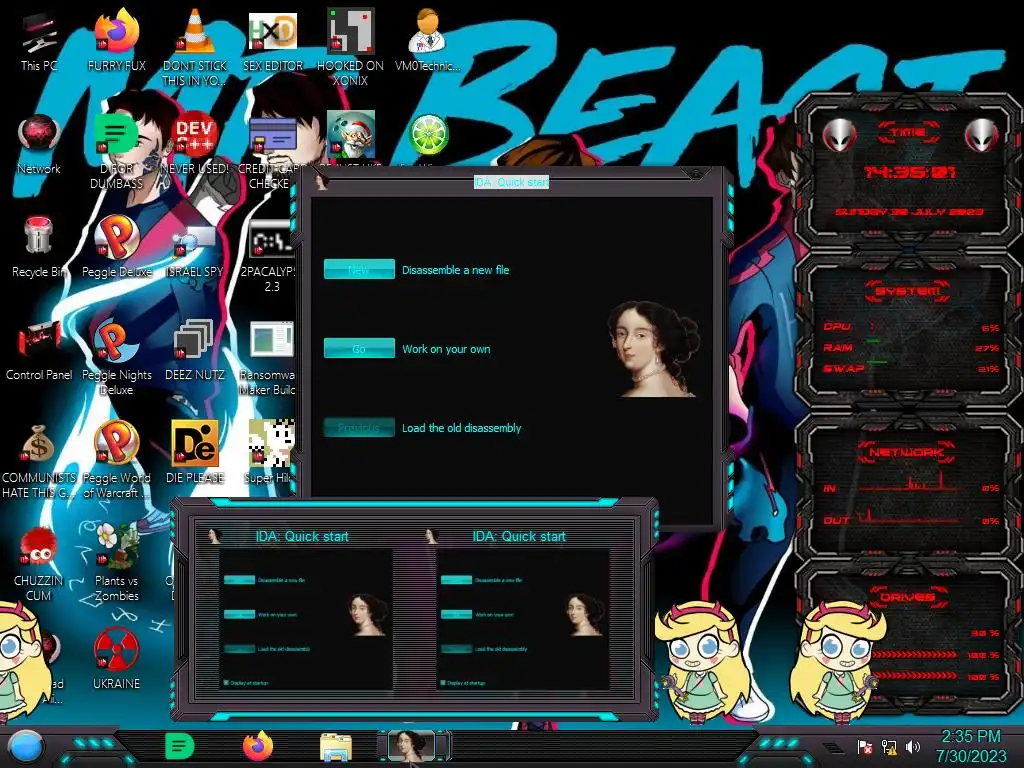
Task: Click the IDA title bar portrait icon
Action: click(321, 182)
